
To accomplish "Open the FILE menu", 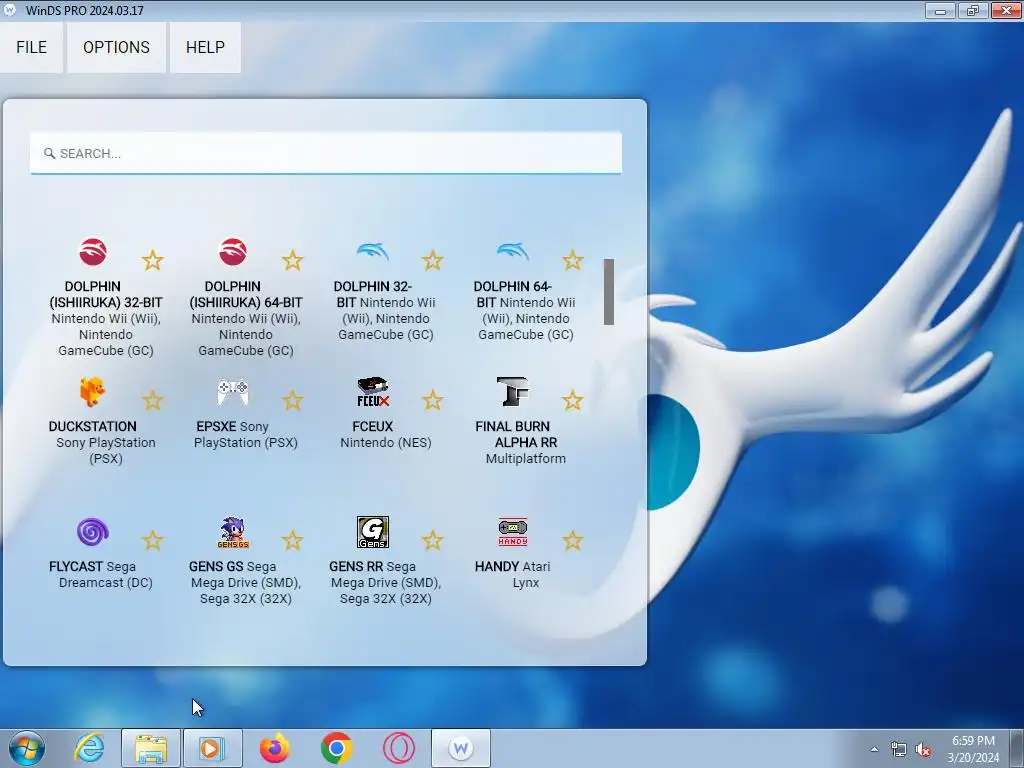I will 31,47.
